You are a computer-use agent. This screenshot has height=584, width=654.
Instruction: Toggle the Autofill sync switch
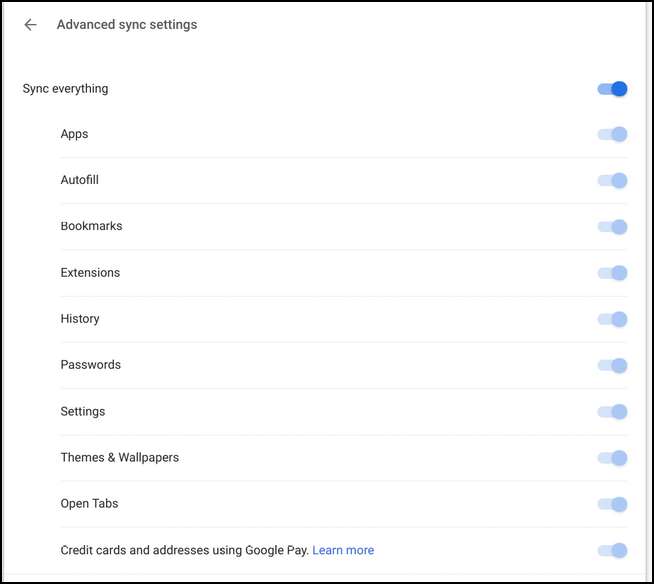612,181
